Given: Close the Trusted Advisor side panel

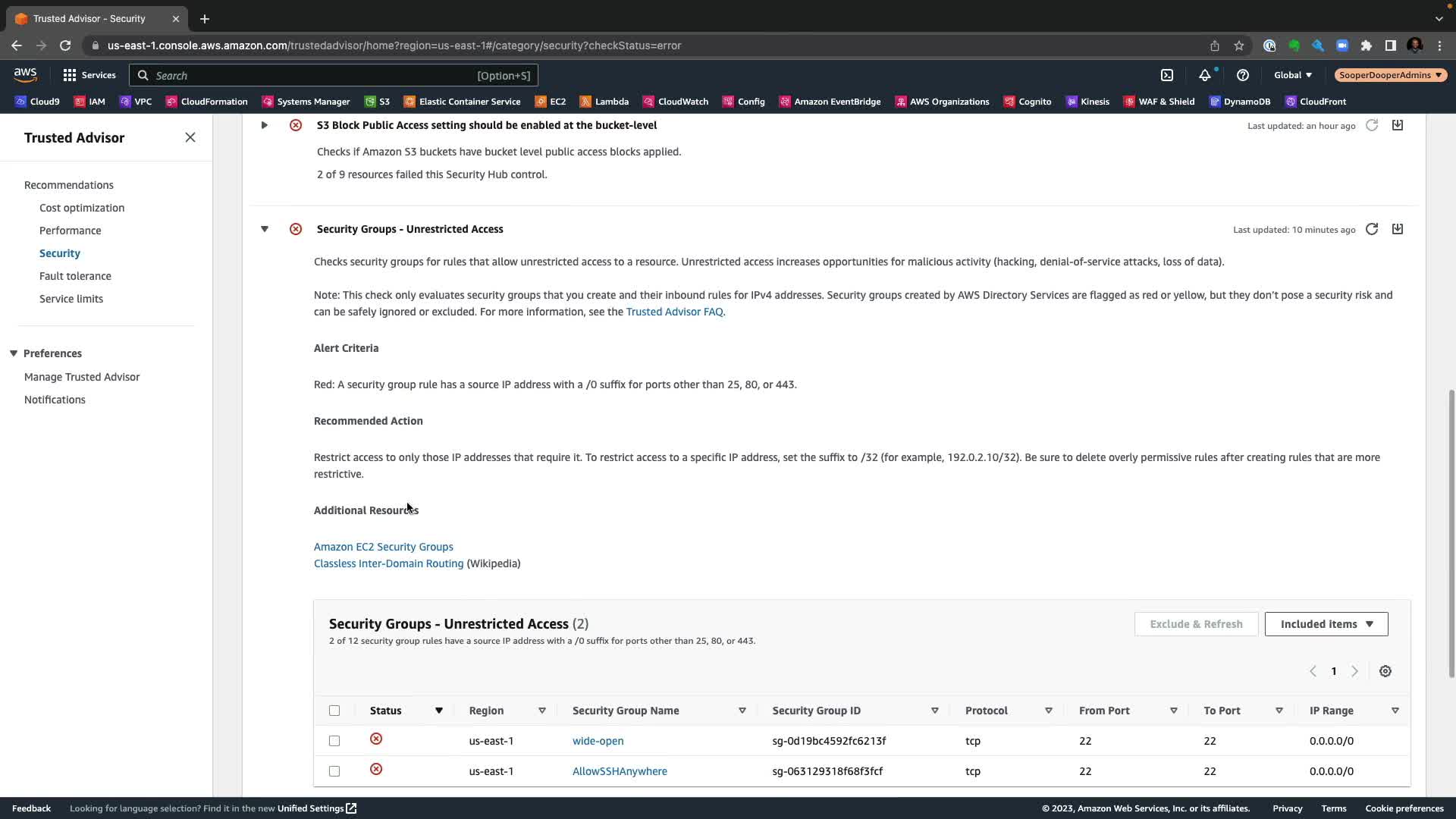Looking at the screenshot, I should 190,137.
